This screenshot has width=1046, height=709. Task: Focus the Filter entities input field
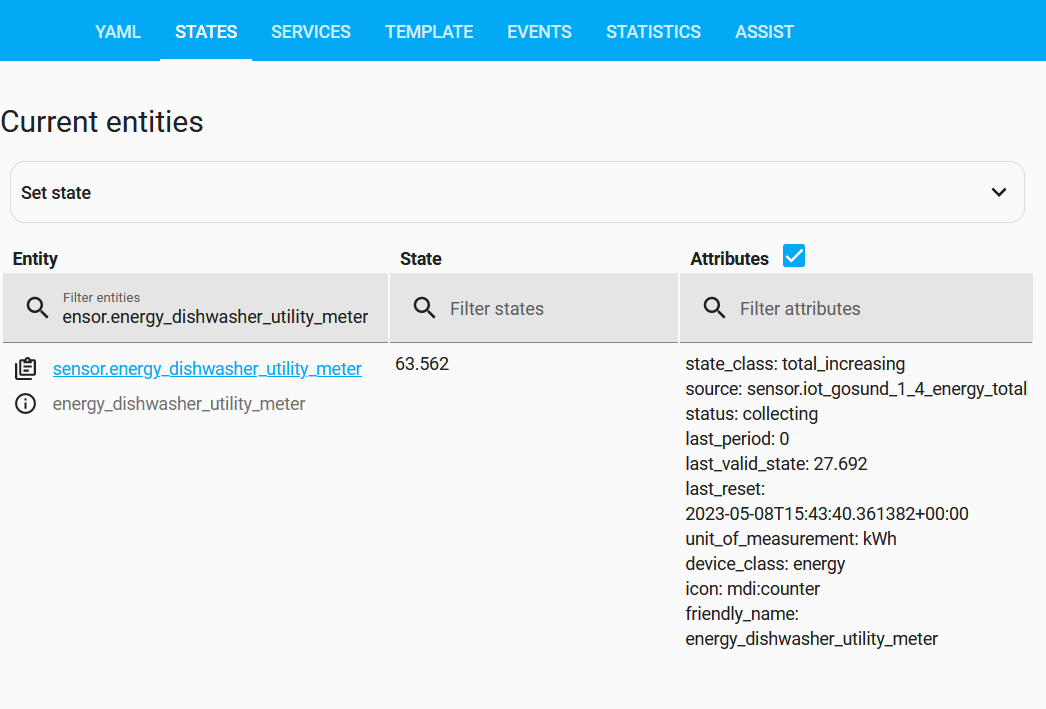click(x=215, y=316)
